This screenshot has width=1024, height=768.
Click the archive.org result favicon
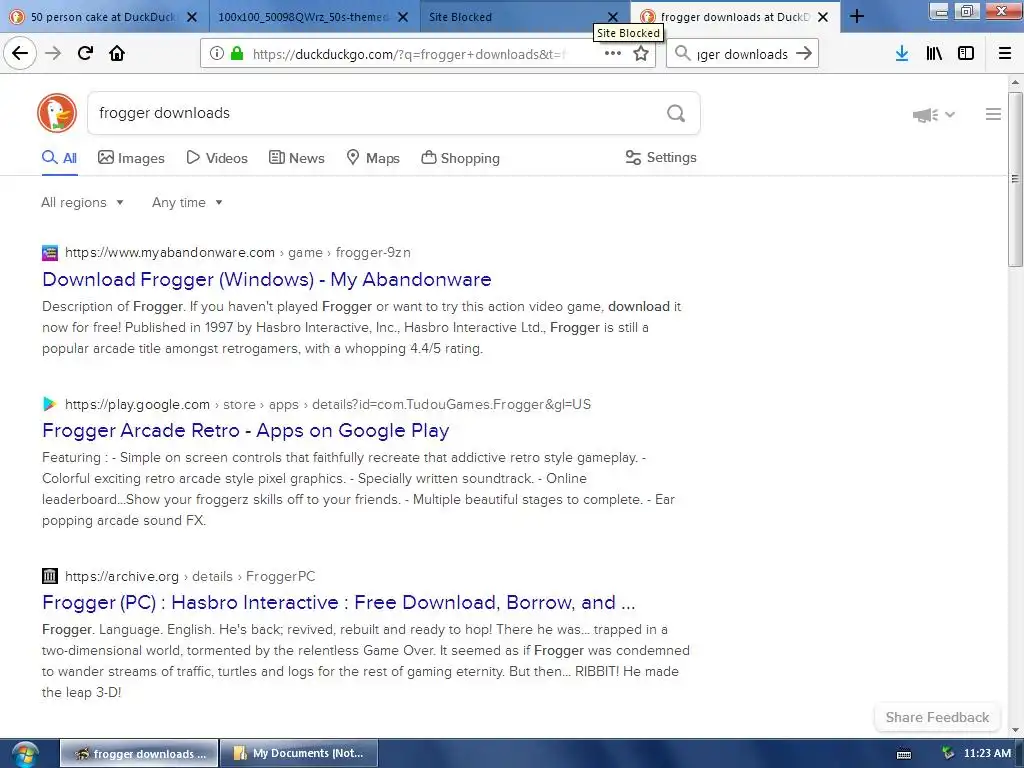(x=50, y=576)
